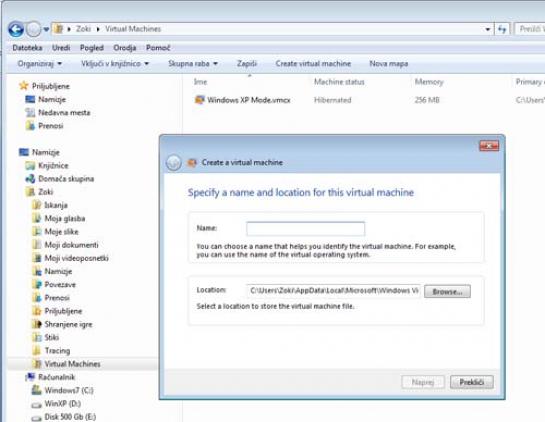Image resolution: width=545 pixels, height=422 pixels.
Task: Open the Orodja menu
Action: point(124,48)
